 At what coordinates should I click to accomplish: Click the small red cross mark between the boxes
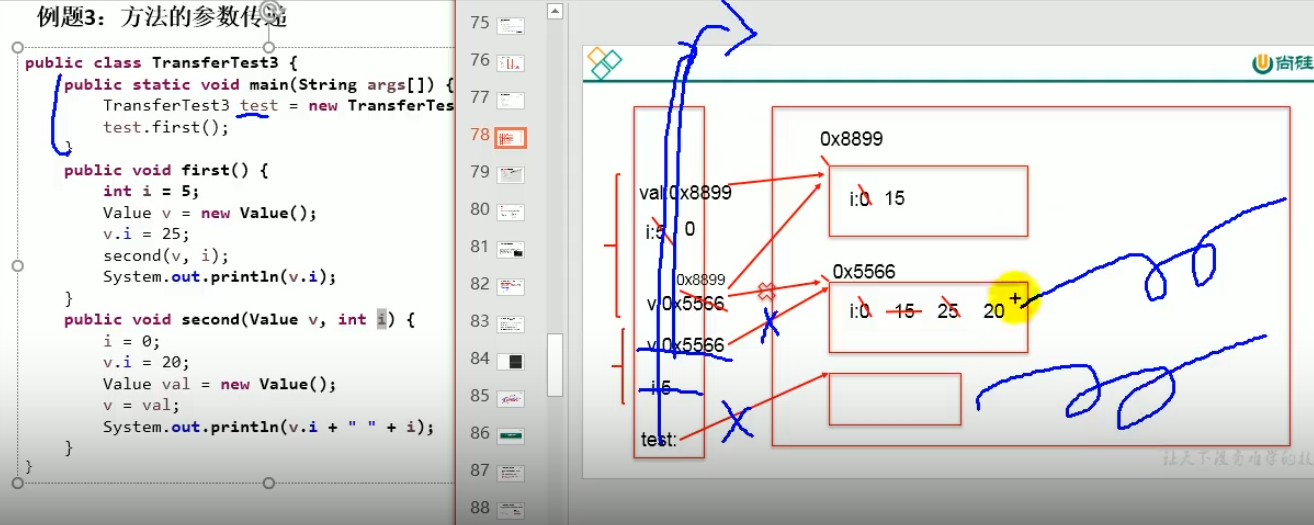[767, 292]
